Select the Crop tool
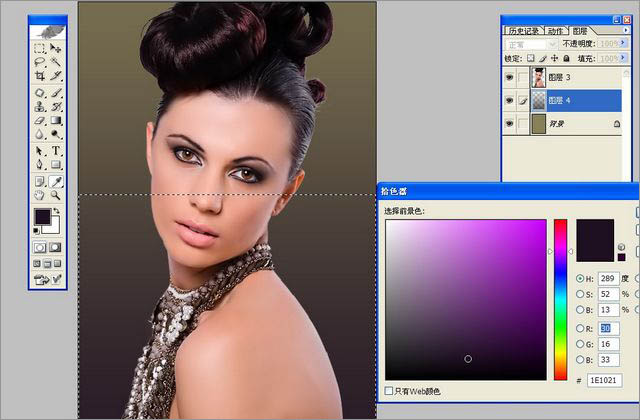Image resolution: width=640 pixels, height=420 pixels. pos(40,76)
